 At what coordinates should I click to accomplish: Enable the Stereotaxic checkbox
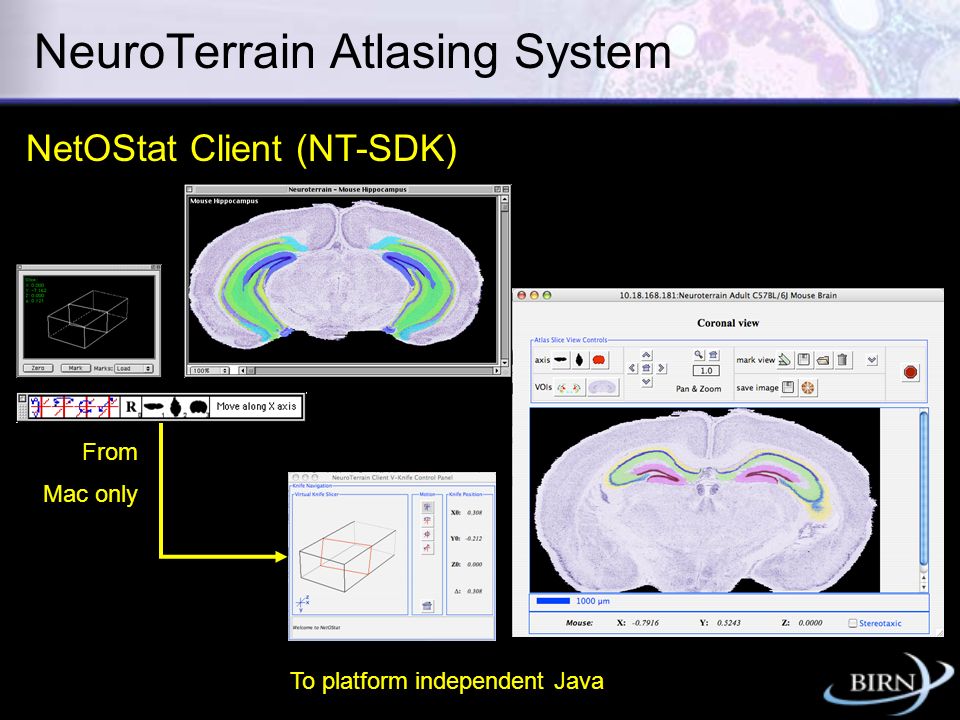tap(852, 623)
